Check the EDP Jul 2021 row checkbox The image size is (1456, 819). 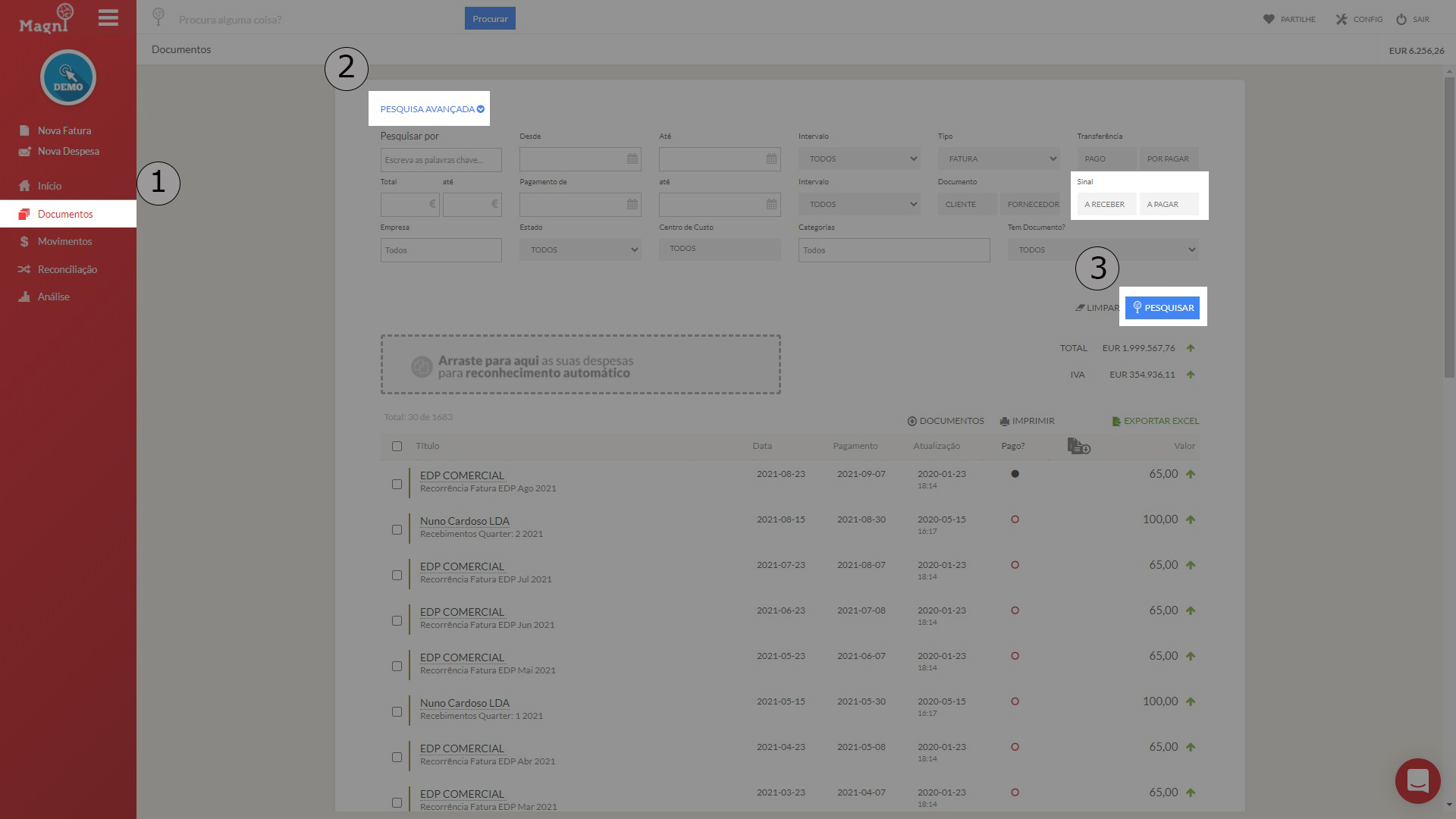[397, 576]
